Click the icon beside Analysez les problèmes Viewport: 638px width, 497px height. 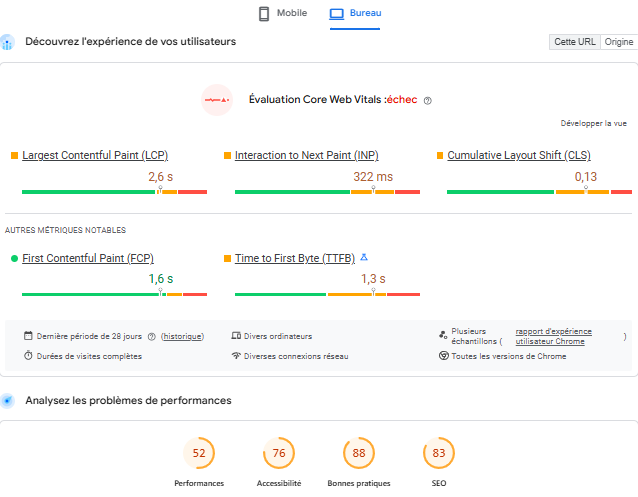coord(8,401)
